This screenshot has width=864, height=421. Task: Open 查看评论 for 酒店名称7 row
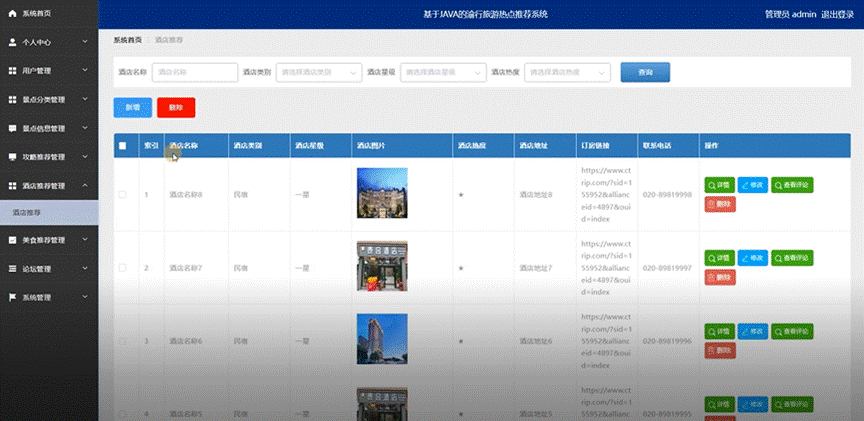coord(792,258)
